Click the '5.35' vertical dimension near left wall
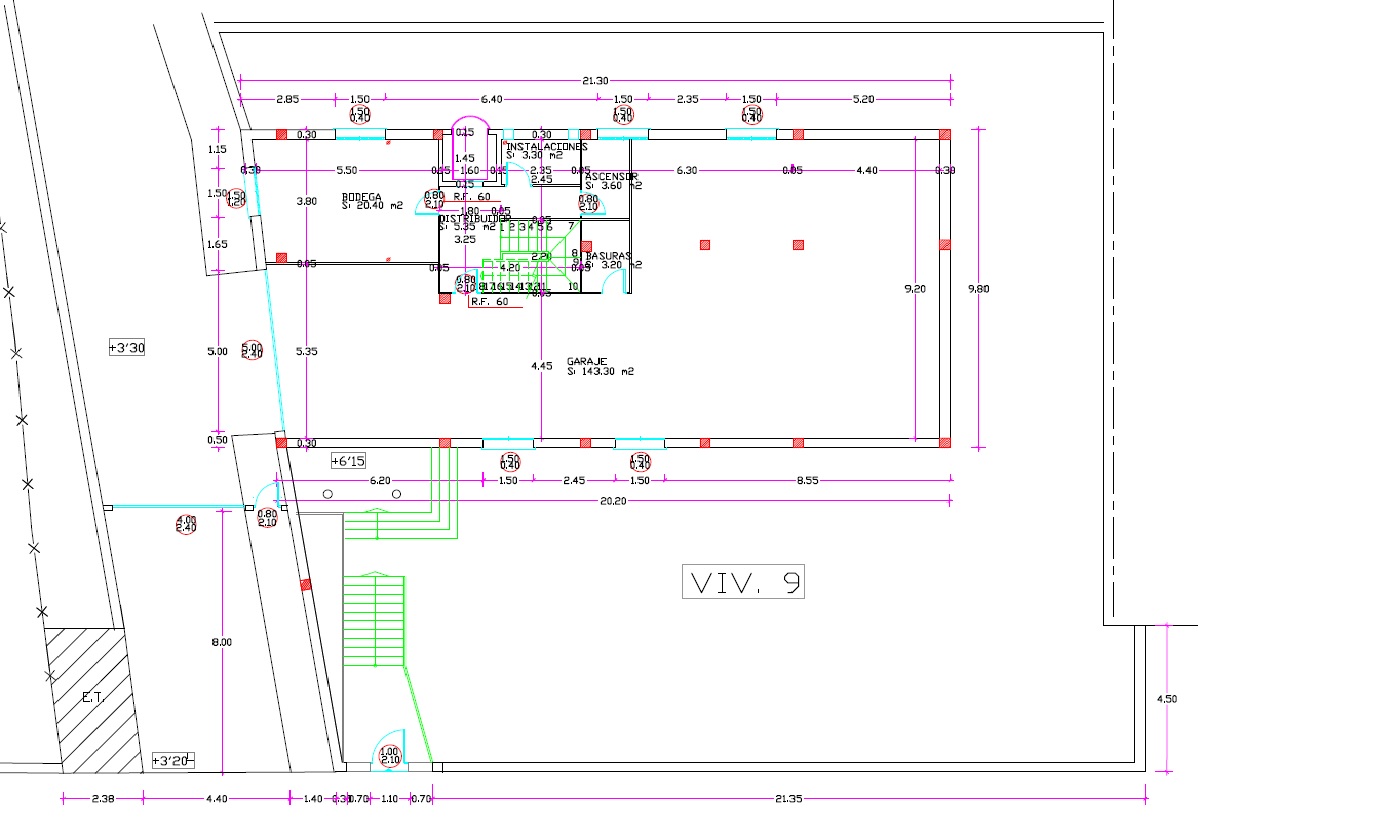 point(307,351)
